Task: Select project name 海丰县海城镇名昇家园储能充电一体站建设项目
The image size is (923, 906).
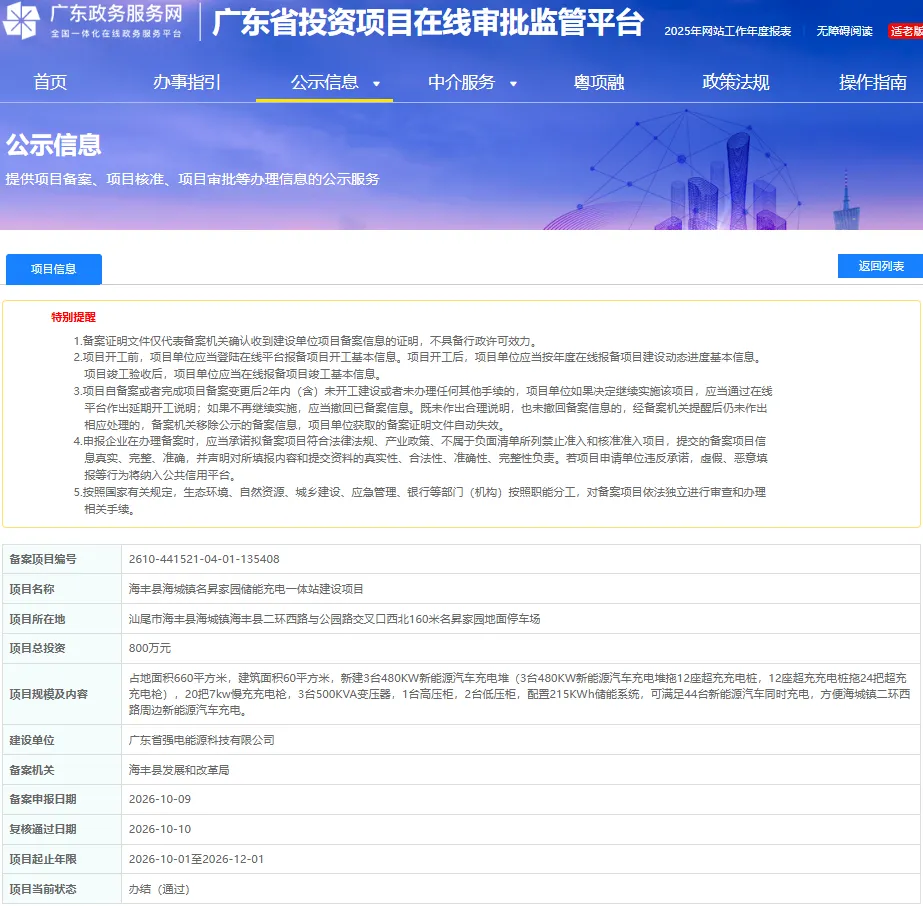Action: point(246,589)
